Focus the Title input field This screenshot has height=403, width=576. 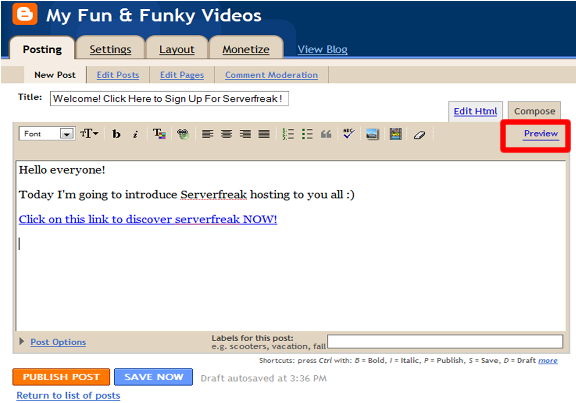[x=169, y=98]
